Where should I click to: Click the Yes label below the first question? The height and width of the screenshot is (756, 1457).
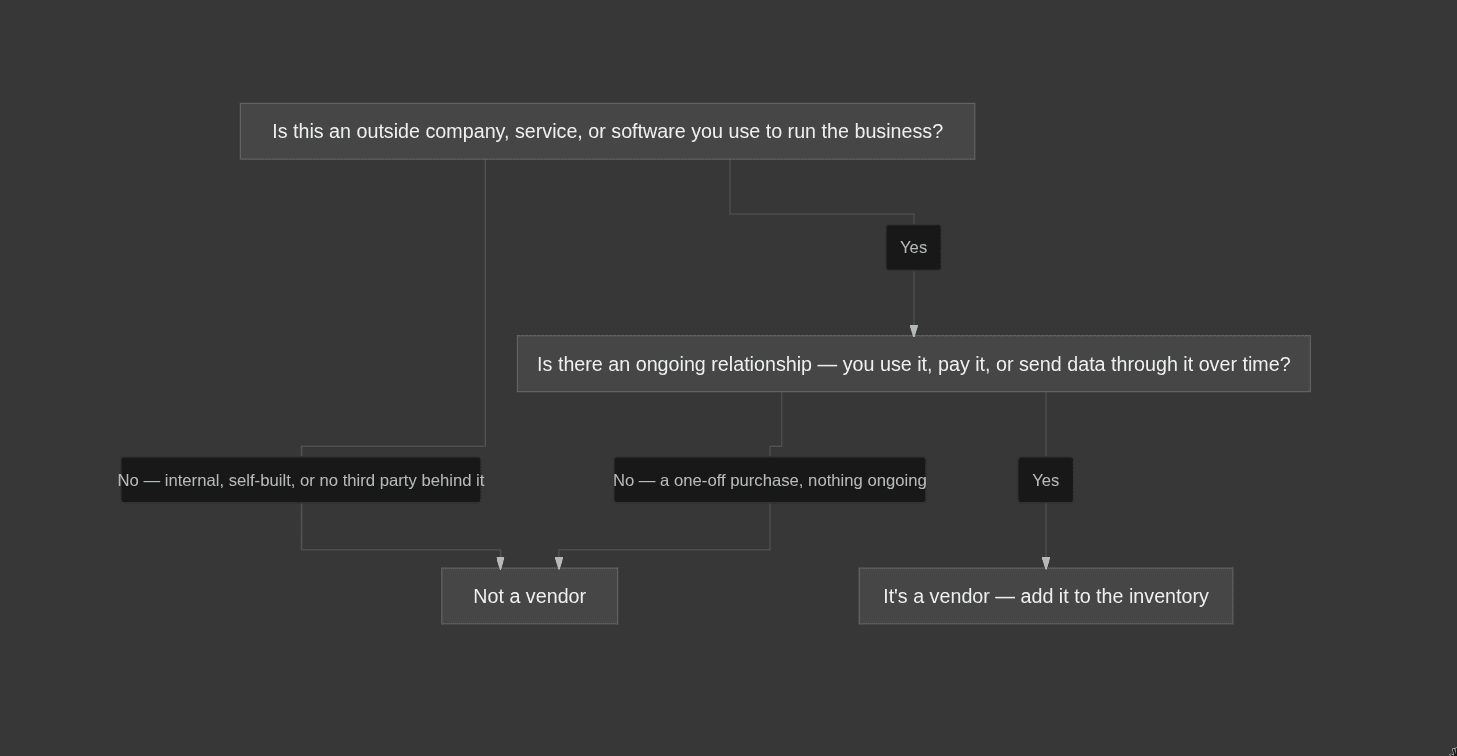coord(913,247)
